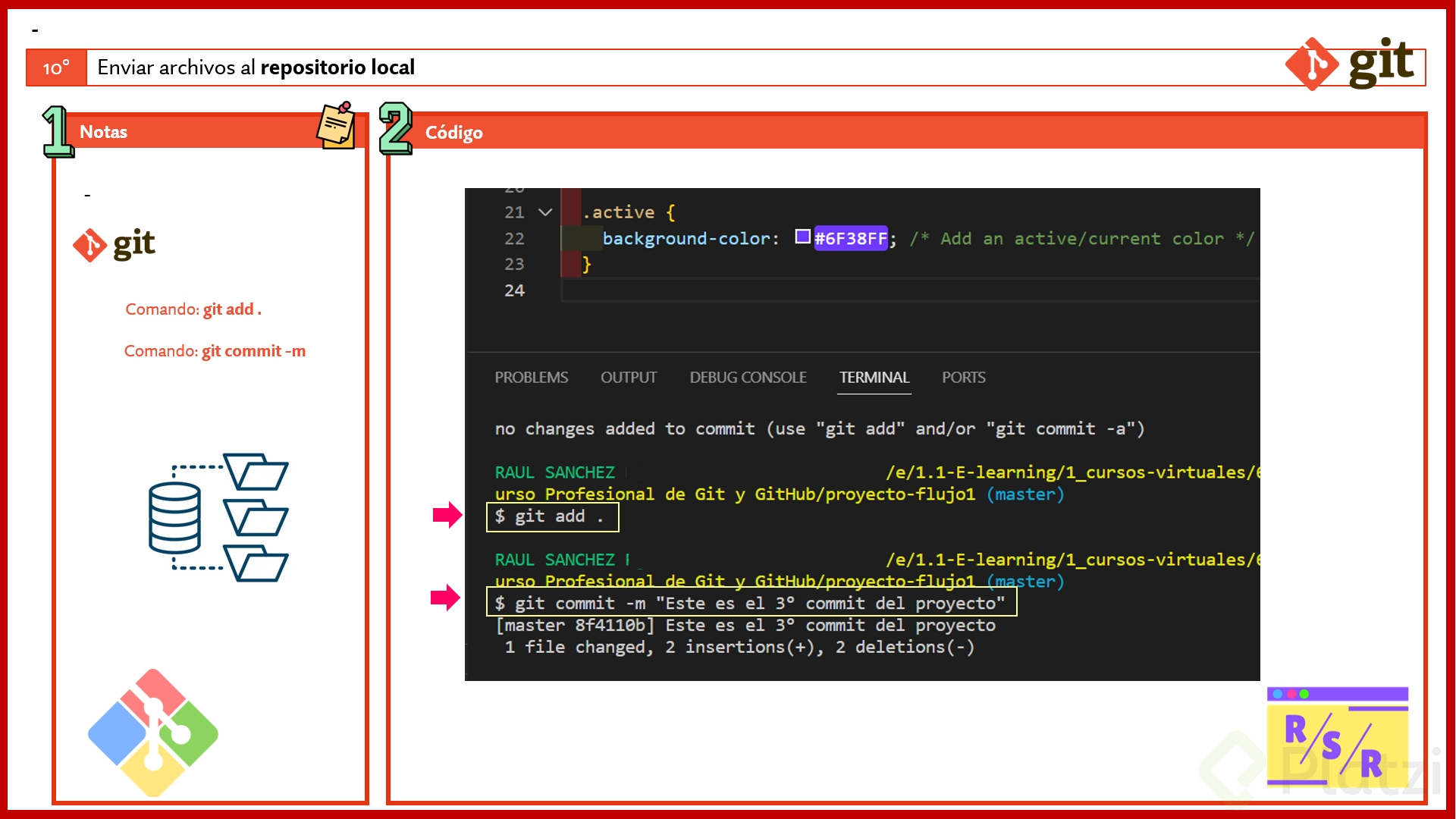The width and height of the screenshot is (1456, 819).
Task: Click the closing brace on line 23
Action: (x=586, y=264)
